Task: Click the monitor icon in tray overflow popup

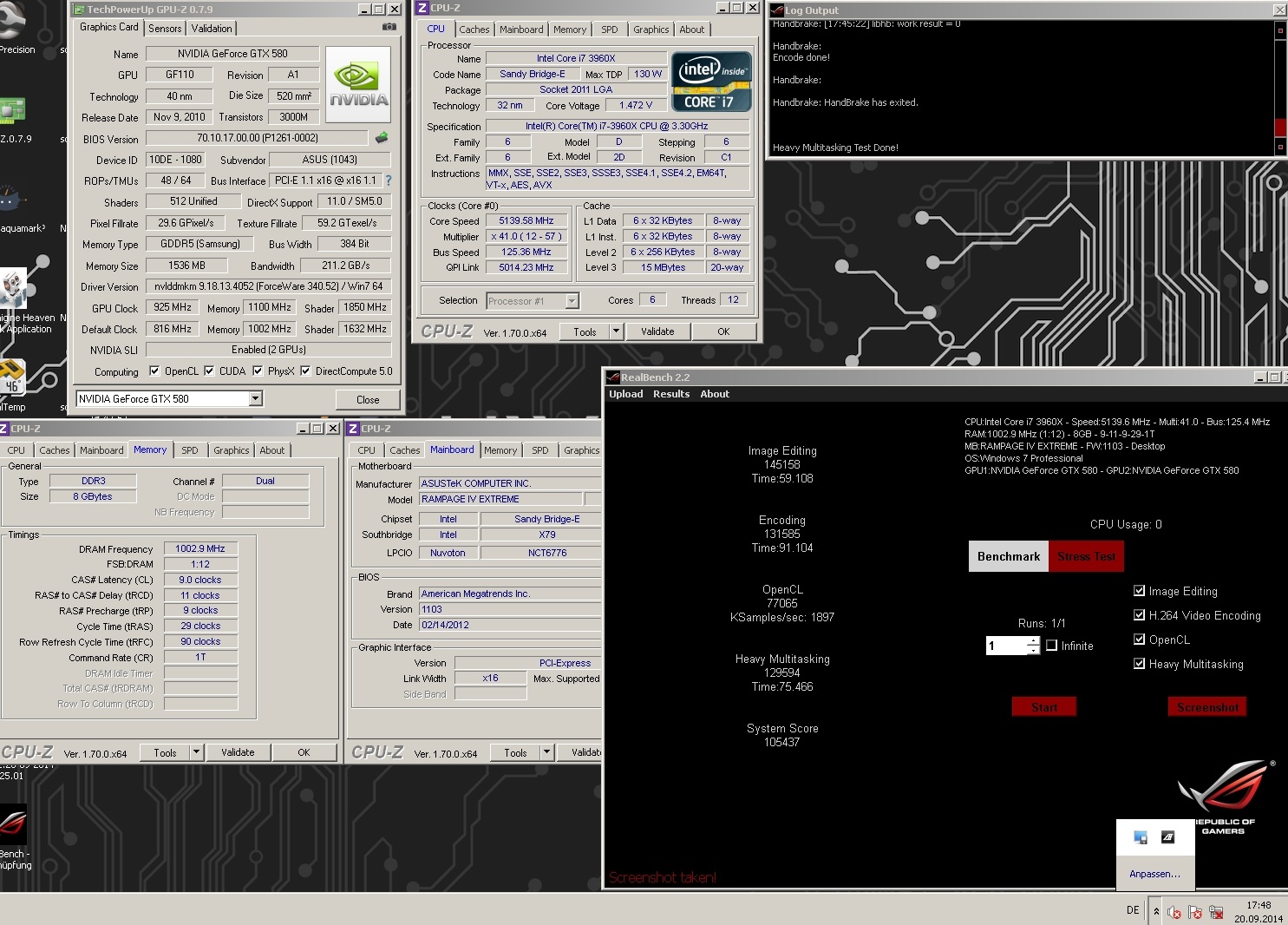Action: (x=1141, y=837)
